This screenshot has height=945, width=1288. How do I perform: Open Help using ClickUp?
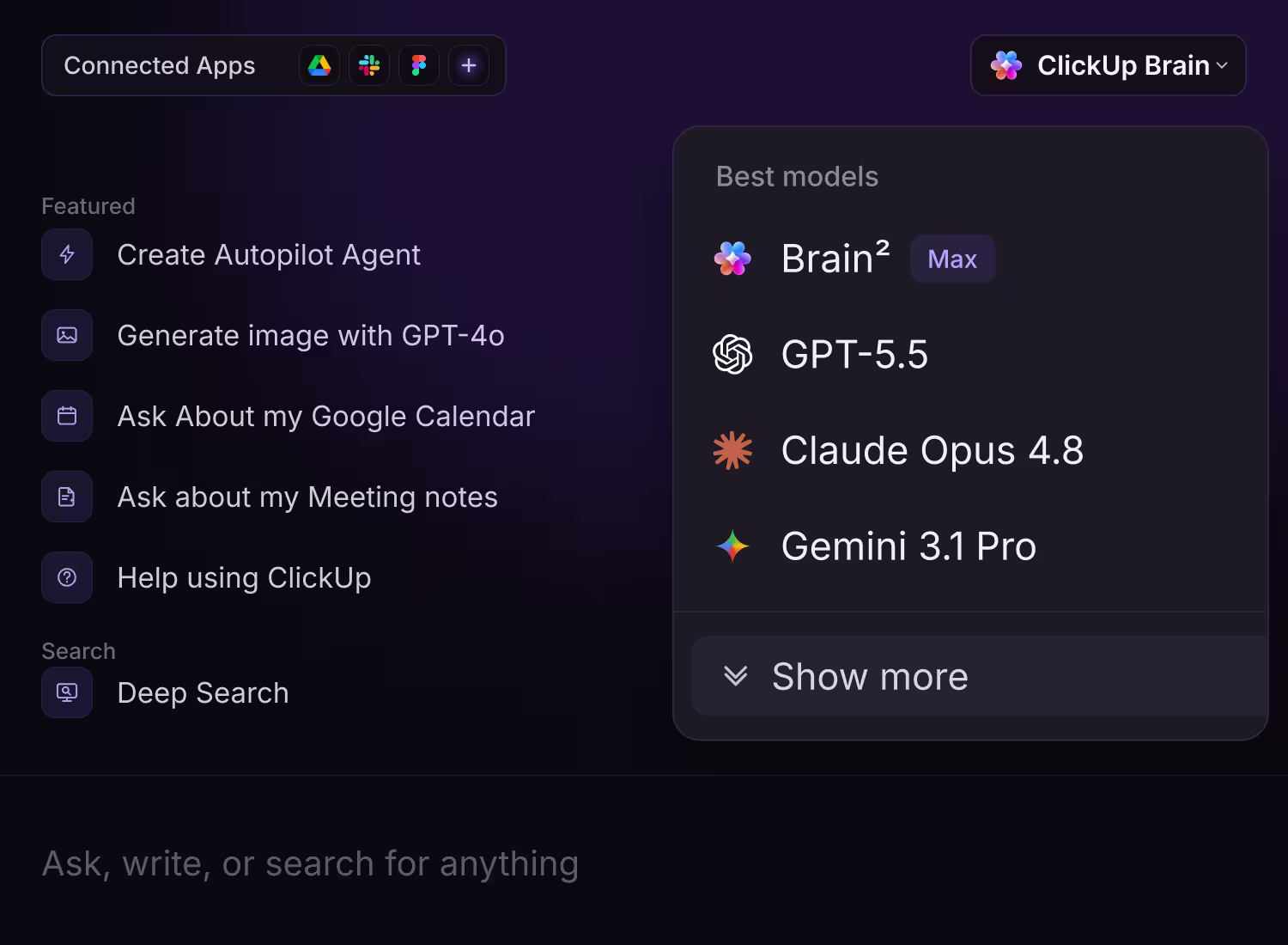pyautogui.click(x=244, y=577)
